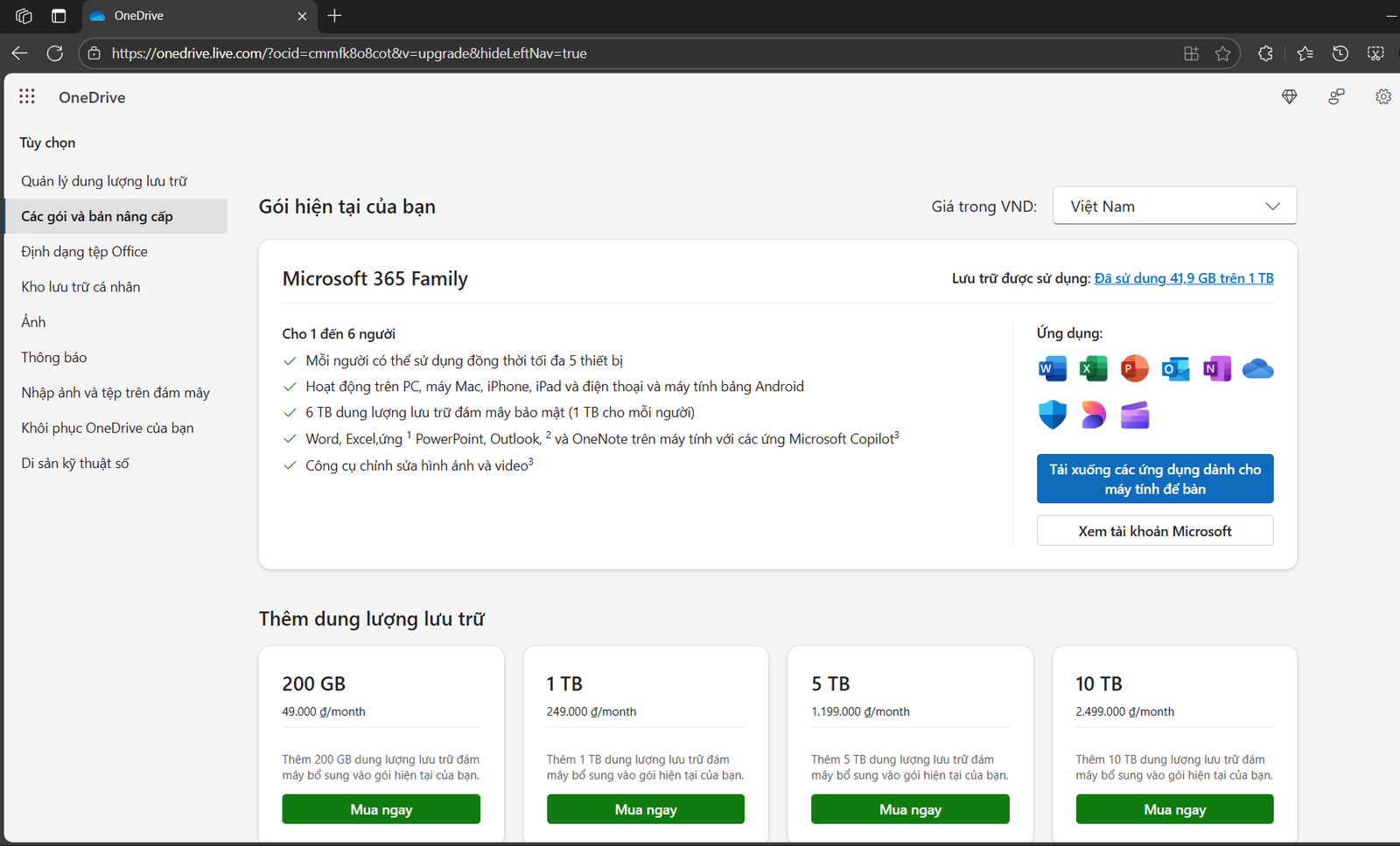Open a new tab with plus button

pos(334,16)
